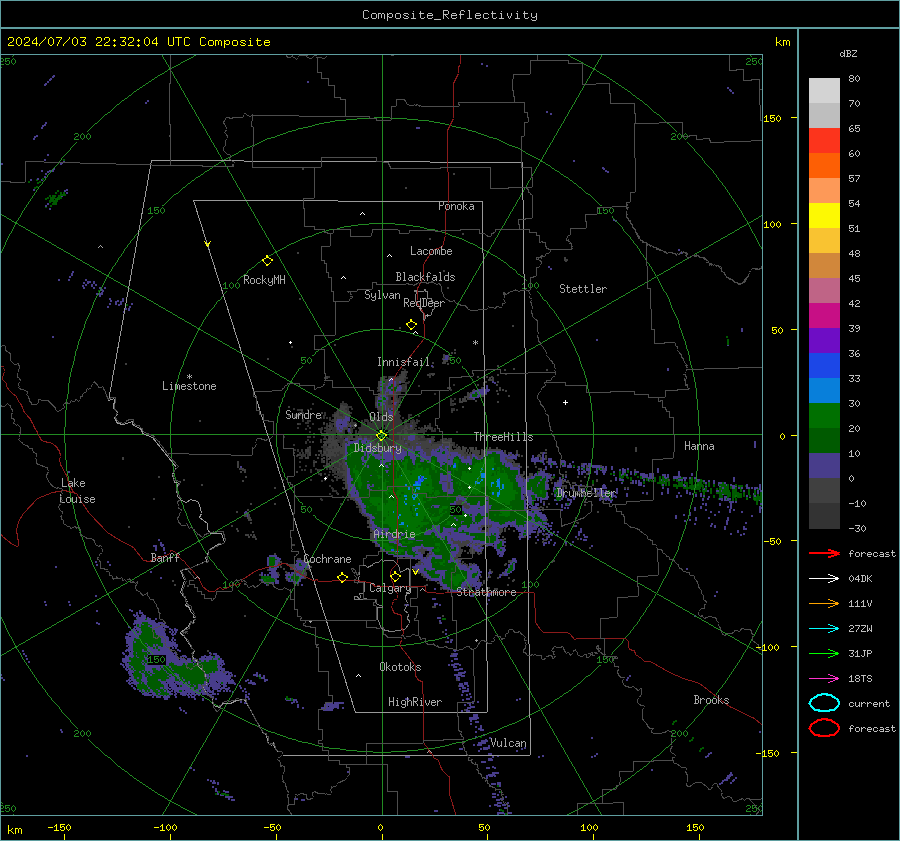
Task: Click the yellow radar-center marker below Olds
Action: [x=381, y=436]
